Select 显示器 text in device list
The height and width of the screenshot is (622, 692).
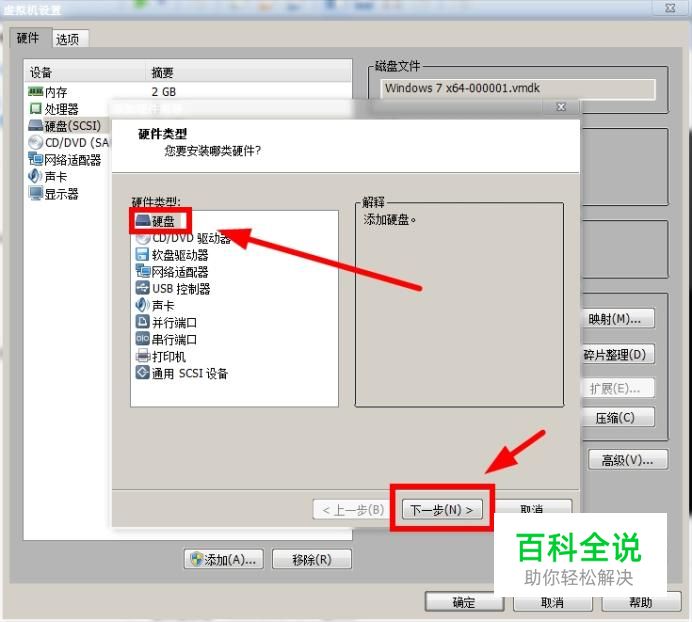pyautogui.click(x=61, y=193)
